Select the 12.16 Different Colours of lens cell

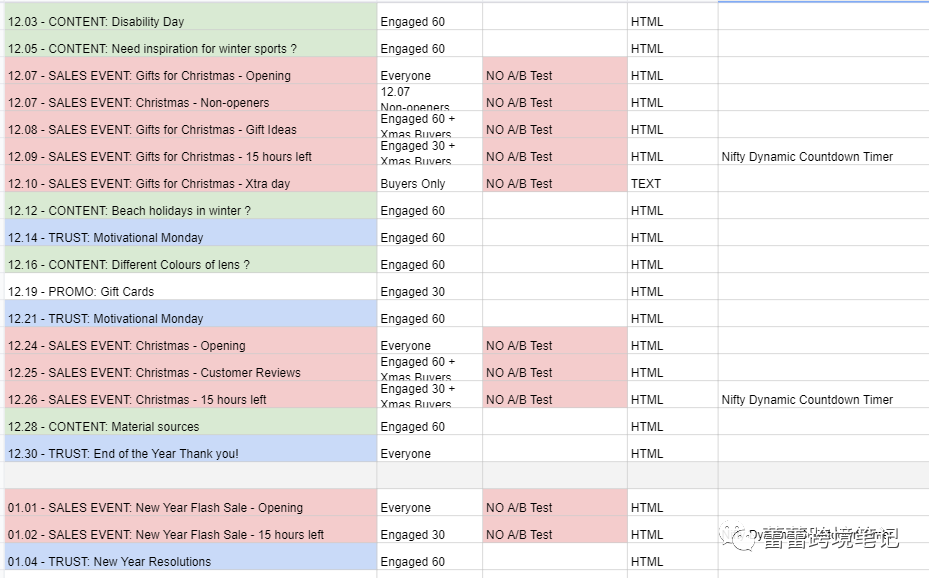[191, 259]
